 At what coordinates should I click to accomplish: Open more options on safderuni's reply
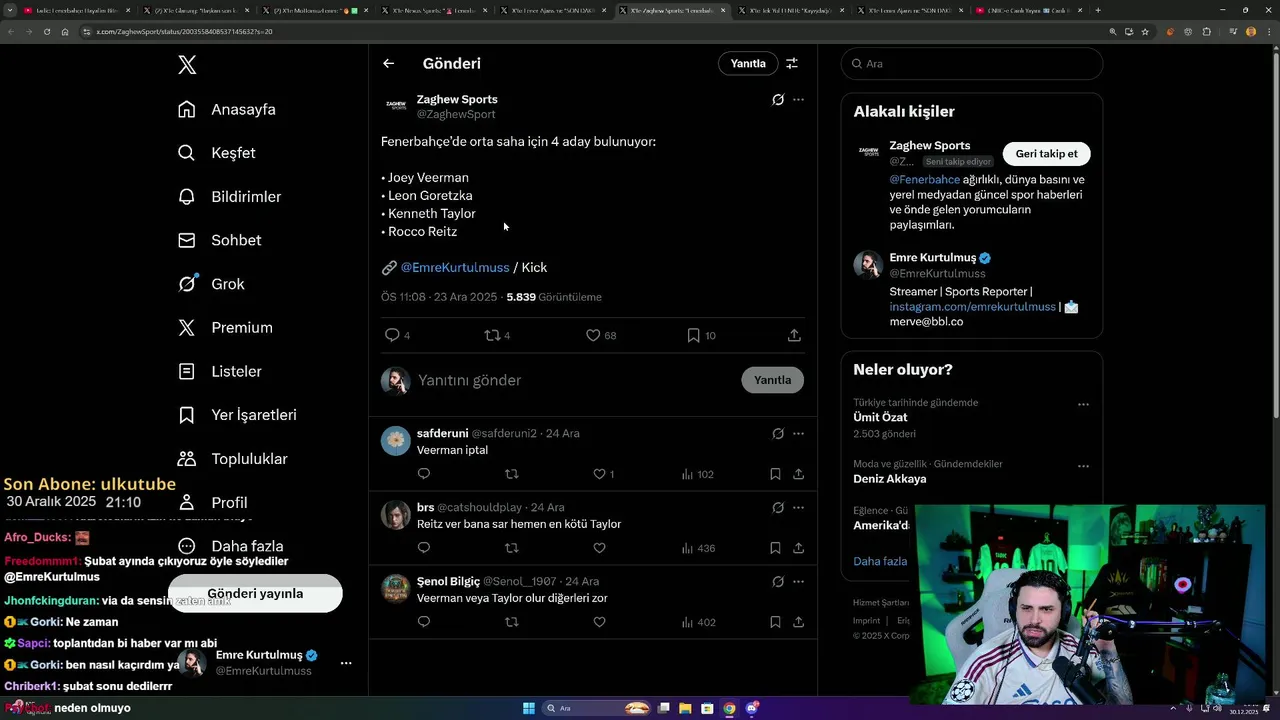tap(798, 433)
